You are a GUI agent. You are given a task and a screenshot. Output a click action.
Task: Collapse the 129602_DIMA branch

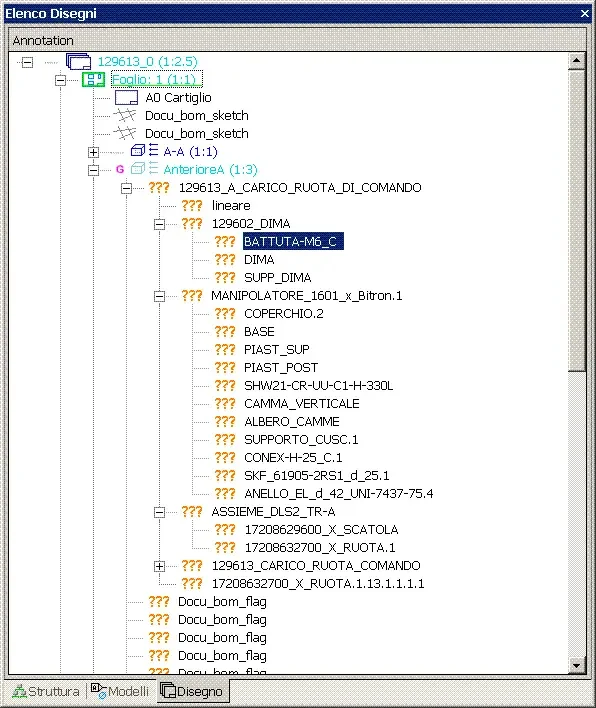159,224
